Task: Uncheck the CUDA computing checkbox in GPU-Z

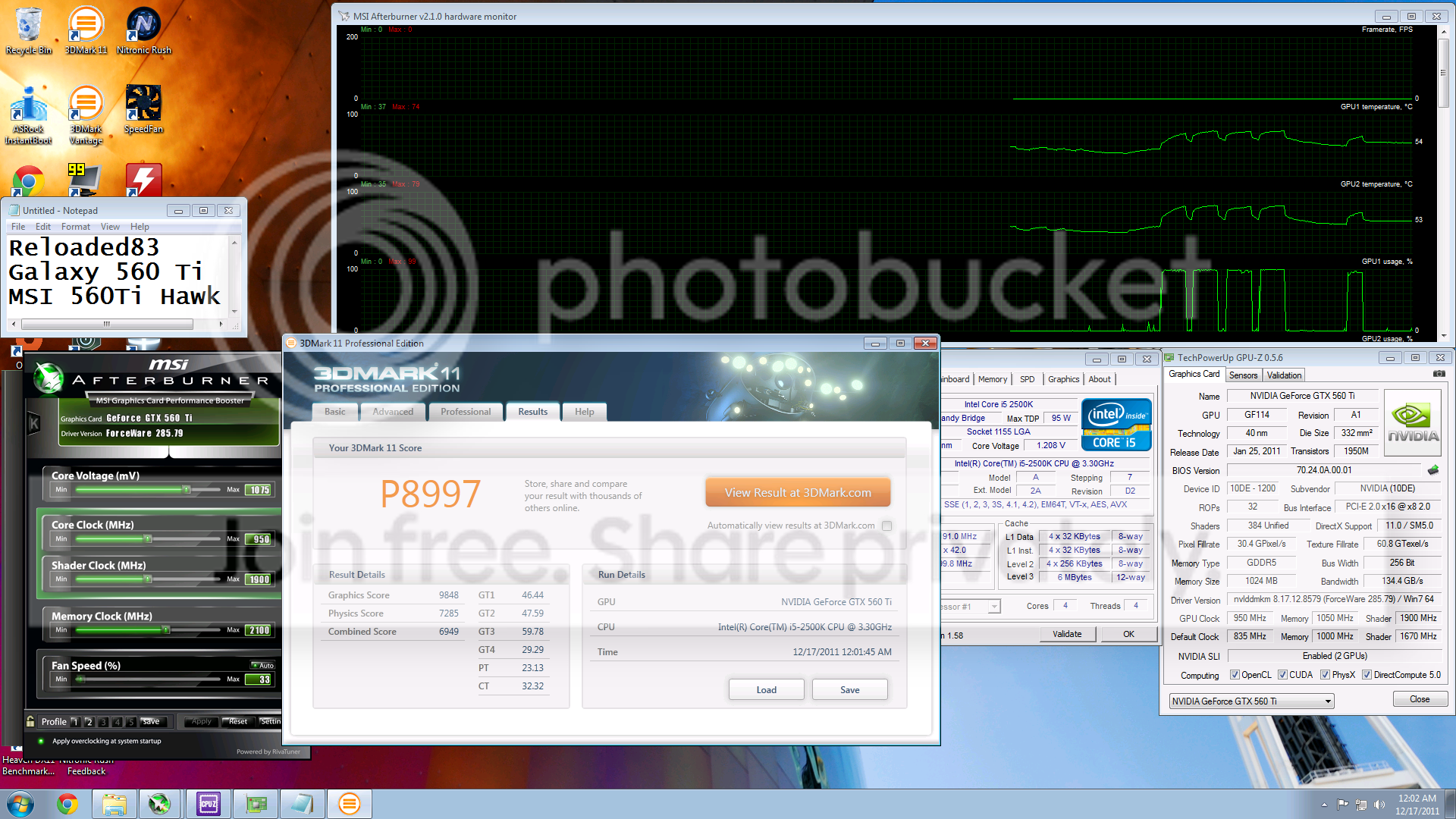Action: tap(1283, 674)
